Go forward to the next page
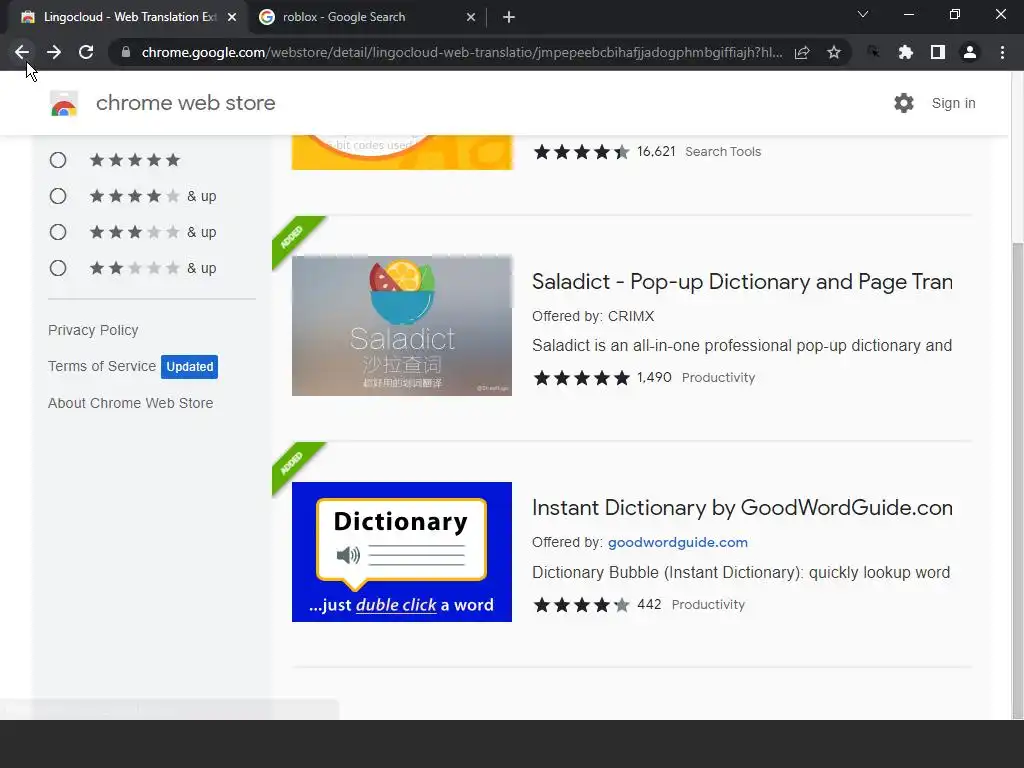 click(x=54, y=52)
